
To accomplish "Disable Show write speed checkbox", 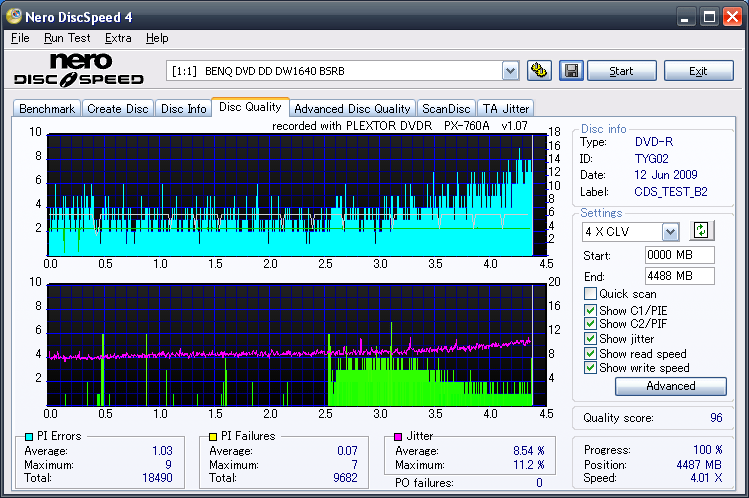I will [x=590, y=368].
